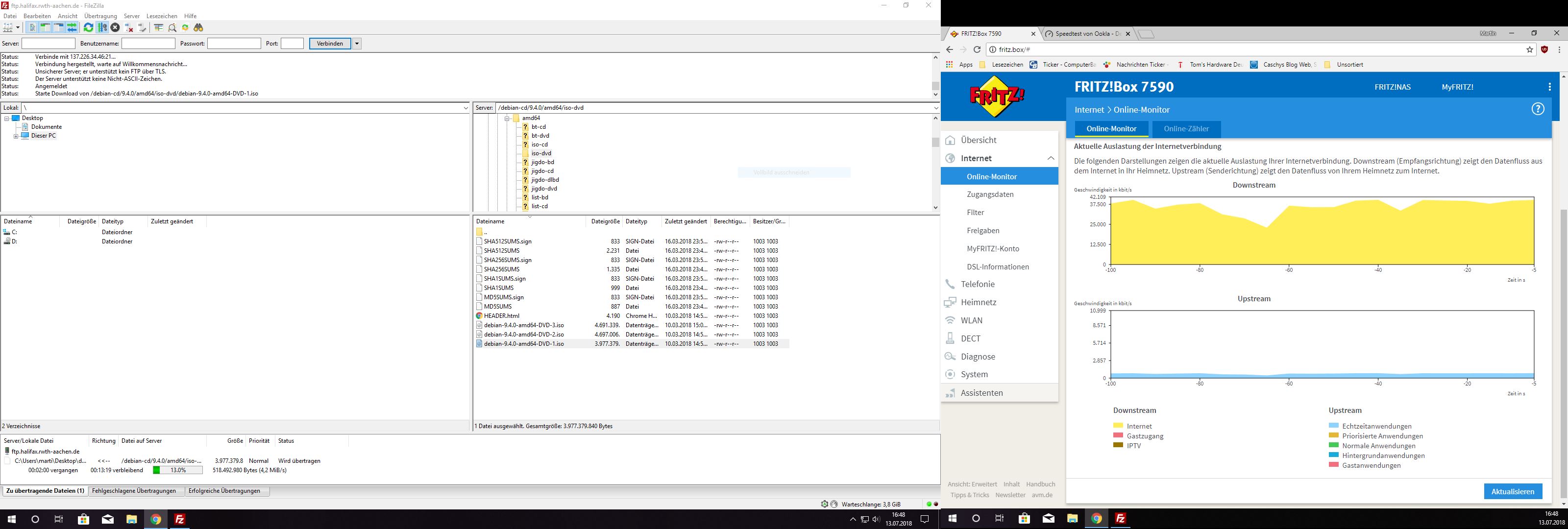Click the download progress bar
Image resolution: width=1568 pixels, height=529 pixels.
pyautogui.click(x=178, y=470)
